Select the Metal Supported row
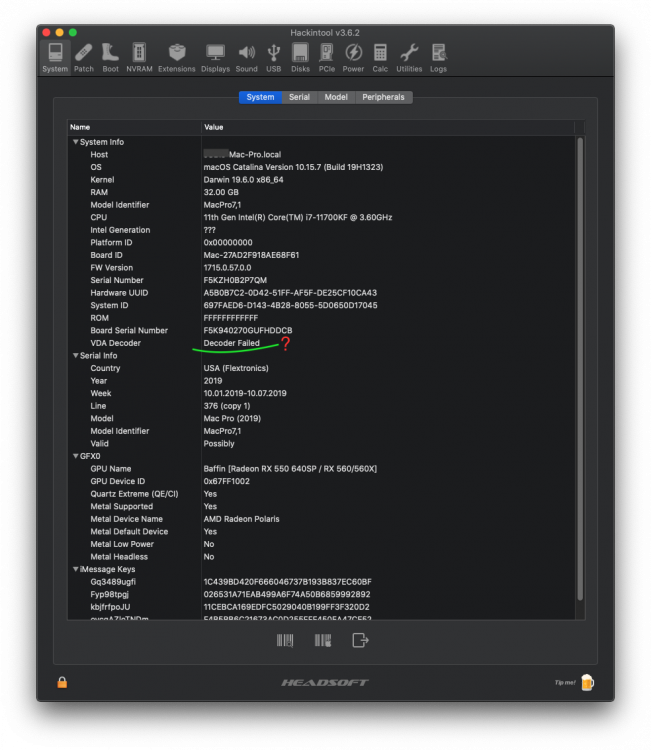Viewport: 651px width, 750px height. pyautogui.click(x=321, y=506)
